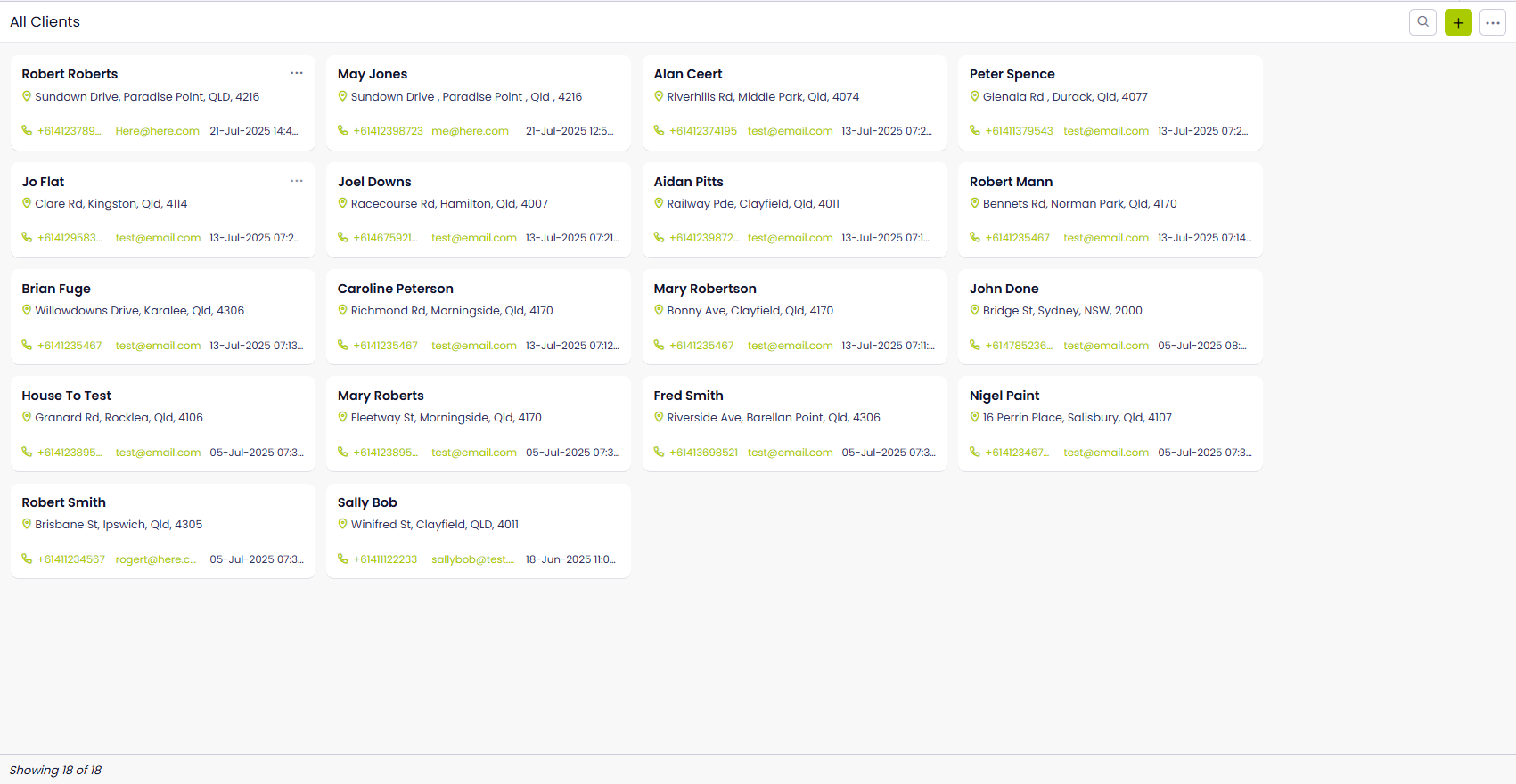Select address Bridge St, Sydney, NSW, 2000
The width and height of the screenshot is (1516, 784).
1062,311
